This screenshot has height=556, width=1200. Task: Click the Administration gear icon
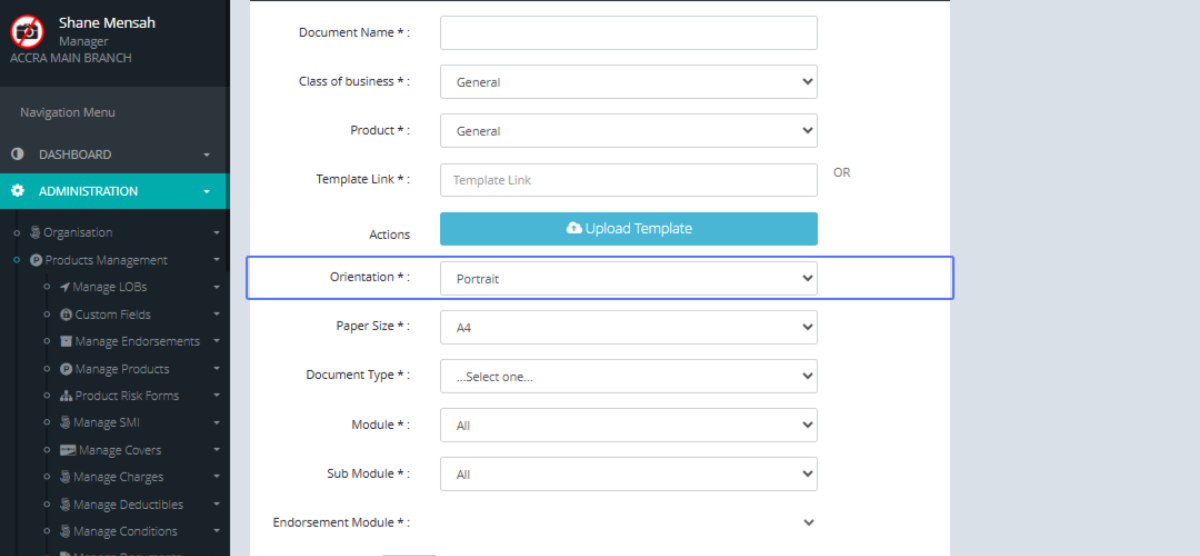(17, 191)
